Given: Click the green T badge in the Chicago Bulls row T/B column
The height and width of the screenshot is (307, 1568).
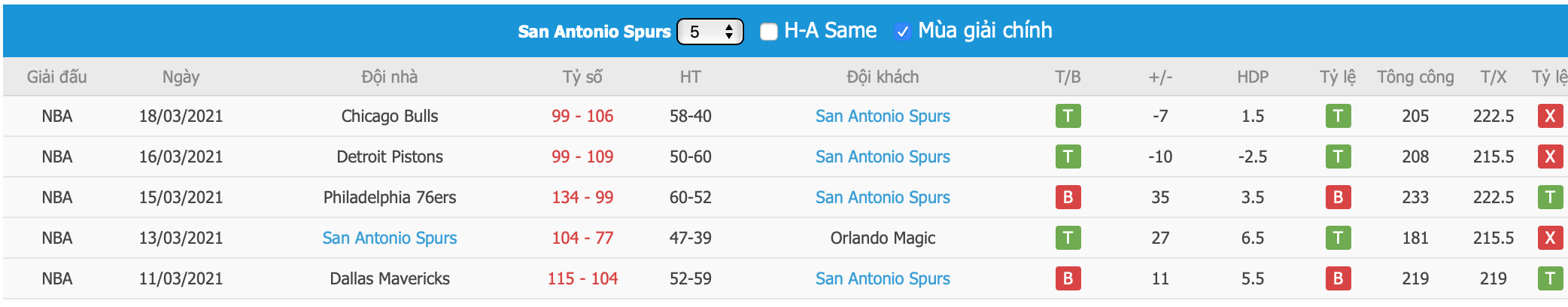Looking at the screenshot, I should point(1068,116).
